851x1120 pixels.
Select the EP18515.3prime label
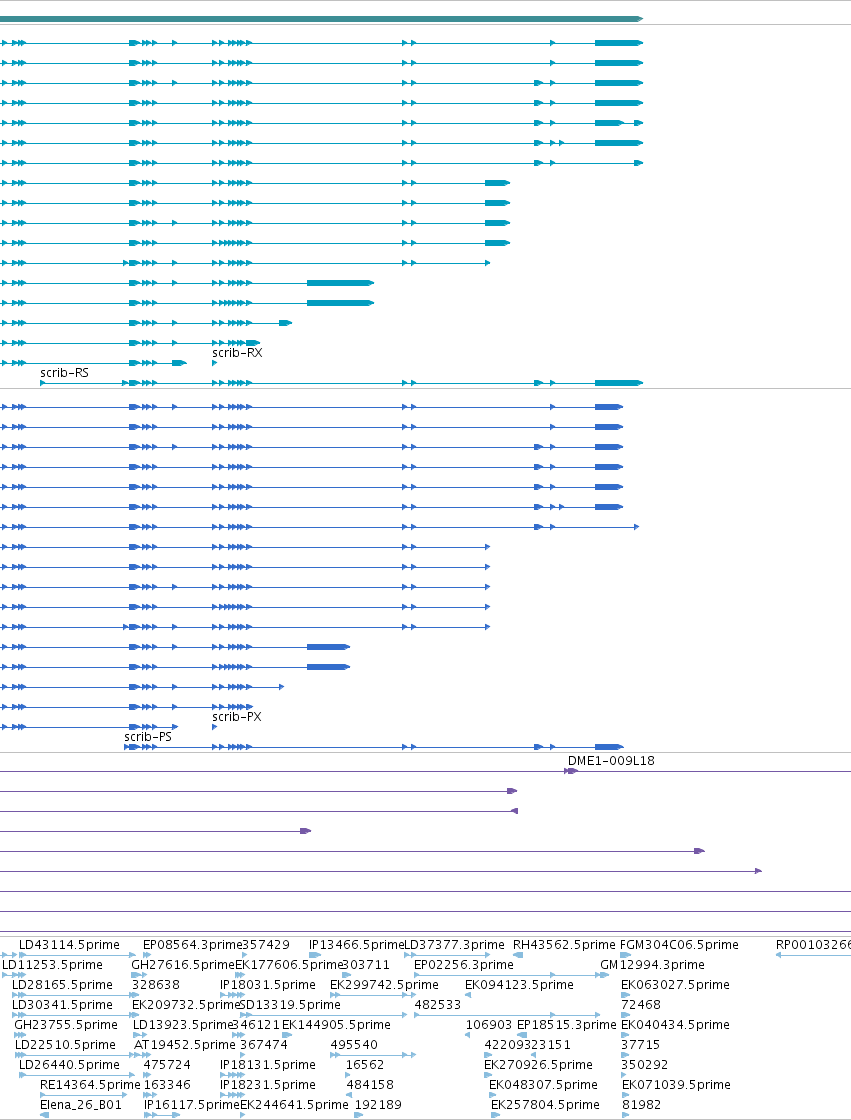coord(567,1025)
